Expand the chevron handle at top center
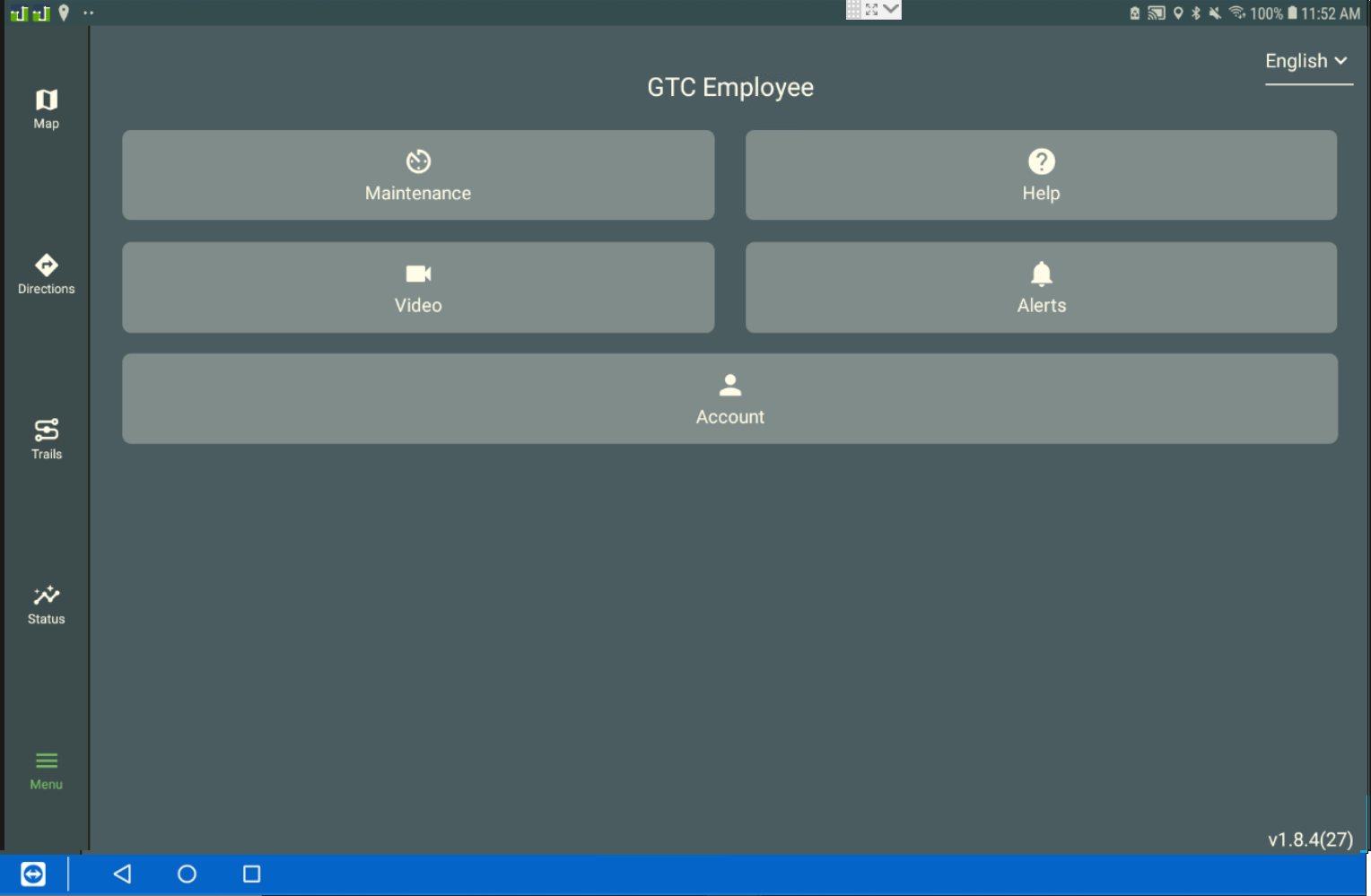Image resolution: width=1371 pixels, height=896 pixels. point(891,10)
